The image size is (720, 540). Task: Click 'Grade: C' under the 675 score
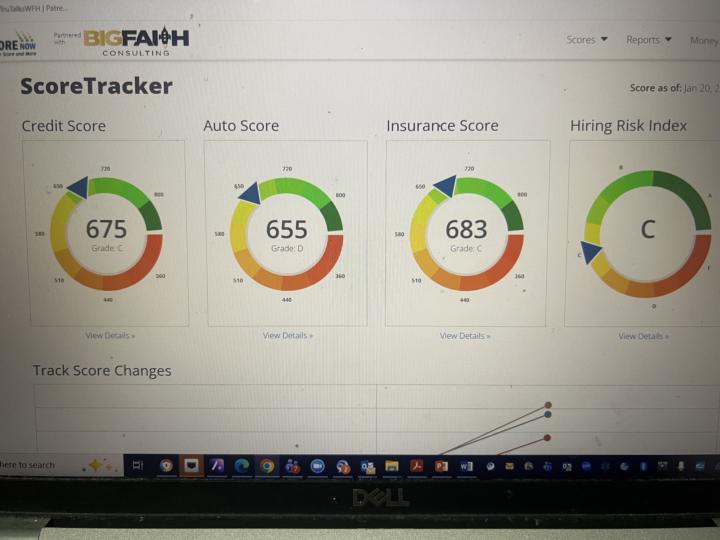107,248
